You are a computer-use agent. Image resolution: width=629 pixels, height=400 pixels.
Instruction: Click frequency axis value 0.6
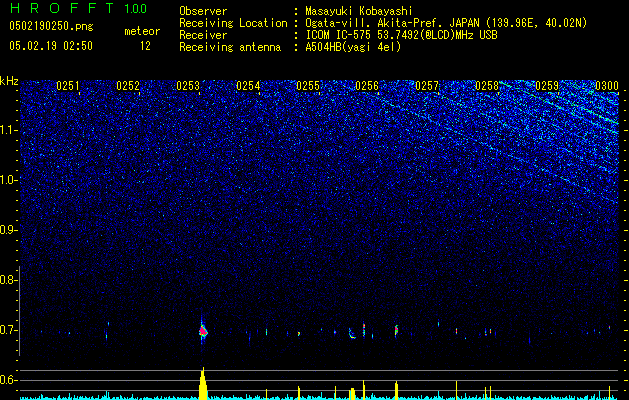tap(8, 380)
